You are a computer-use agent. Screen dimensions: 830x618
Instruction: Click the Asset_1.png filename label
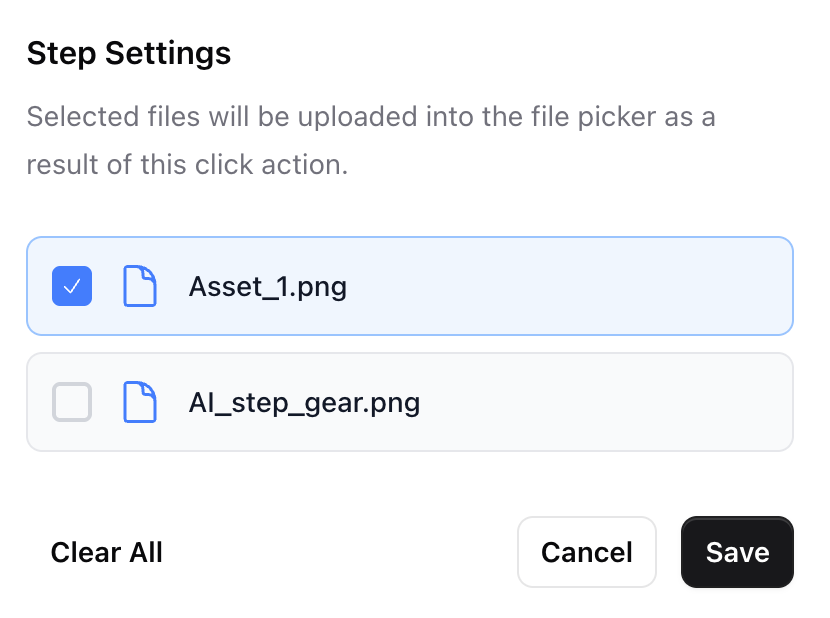tap(268, 286)
